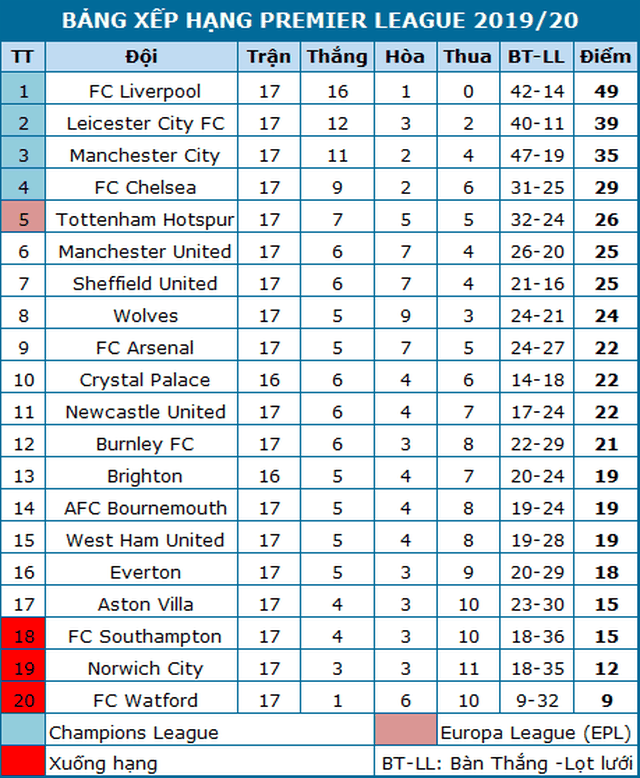Click the Điểm column header

pos(607,57)
